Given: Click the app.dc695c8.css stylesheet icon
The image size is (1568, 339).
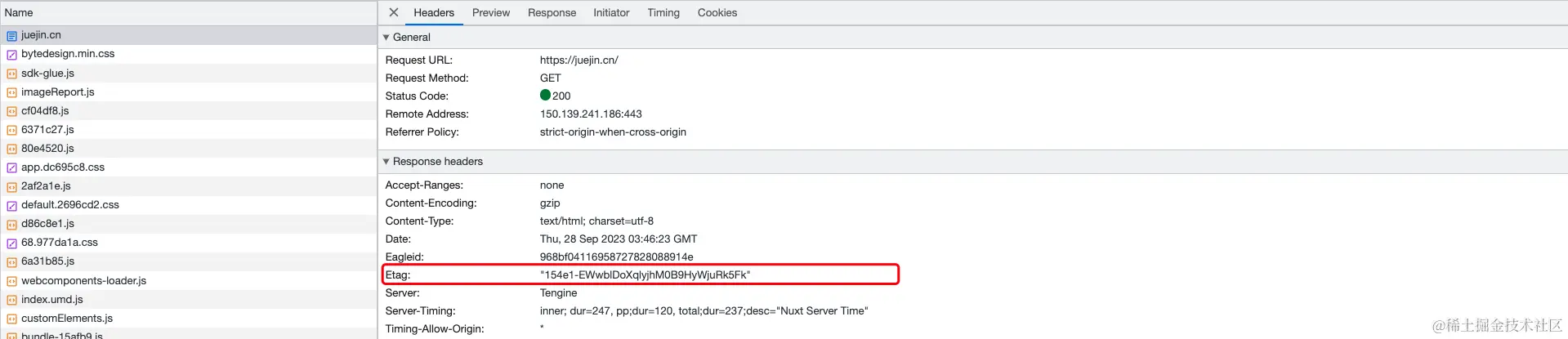Looking at the screenshot, I should point(11,167).
